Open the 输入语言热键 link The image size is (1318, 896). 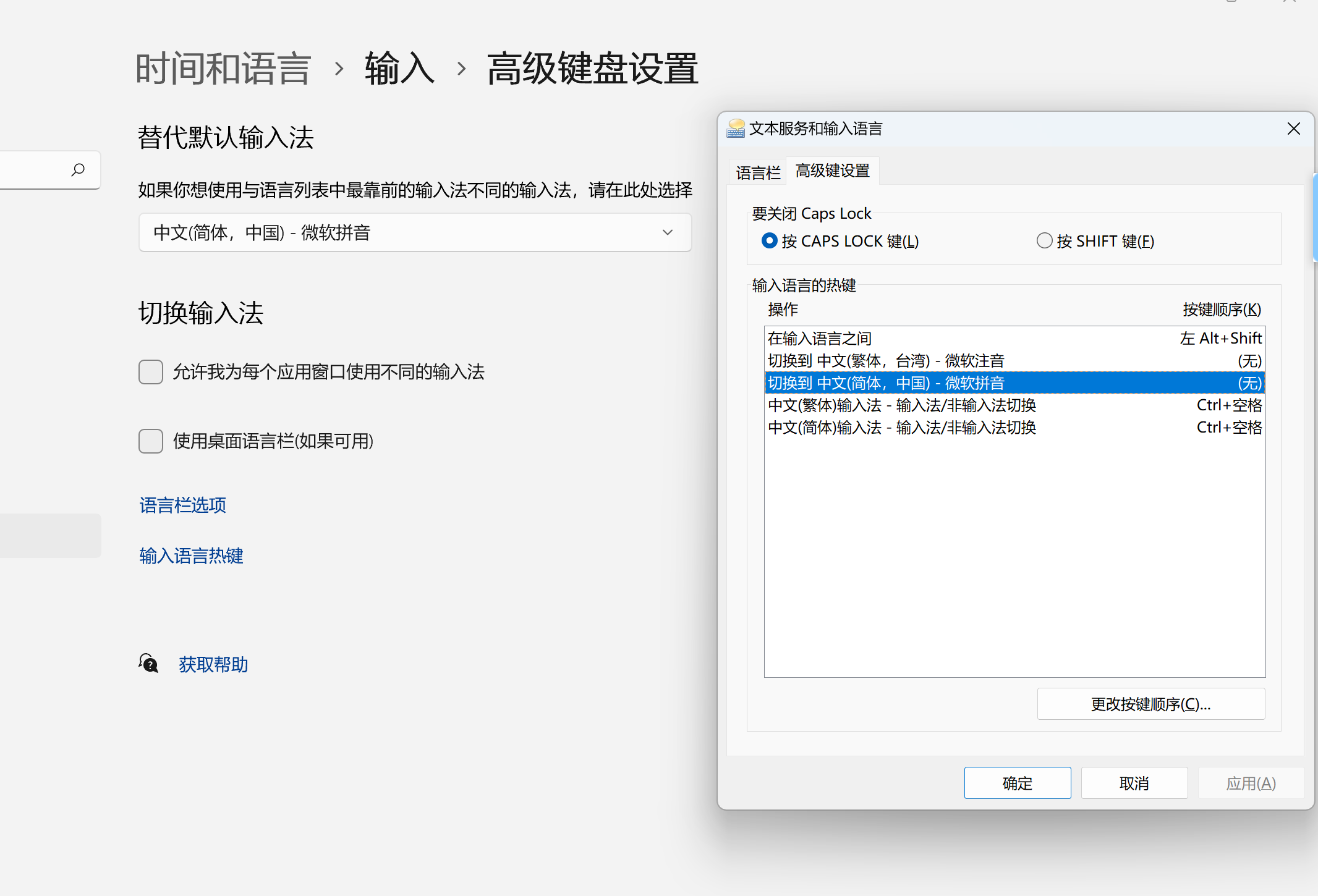[x=192, y=556]
